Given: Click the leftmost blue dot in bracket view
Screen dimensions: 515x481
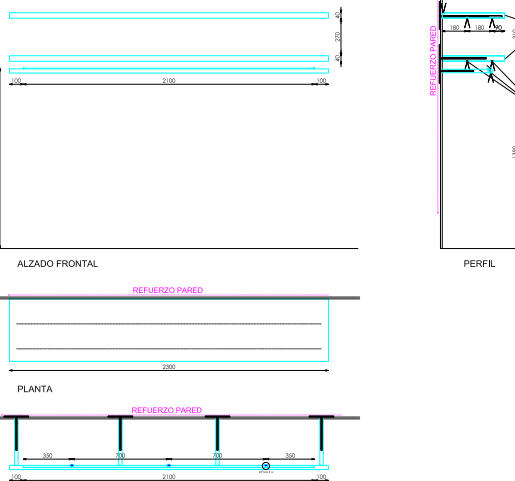Looking at the screenshot, I should [72, 465].
